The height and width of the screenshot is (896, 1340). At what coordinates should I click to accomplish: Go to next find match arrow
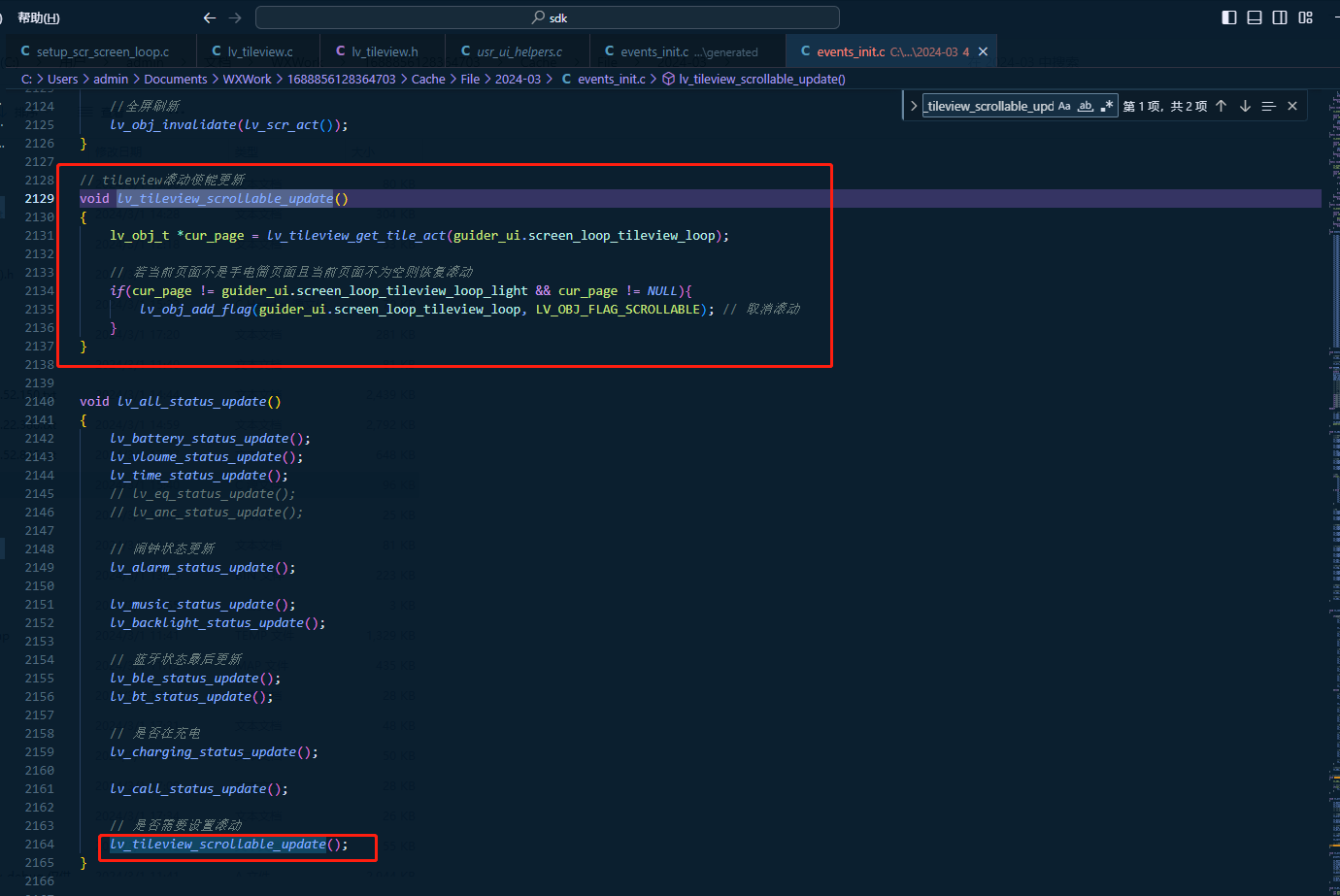pyautogui.click(x=1245, y=106)
